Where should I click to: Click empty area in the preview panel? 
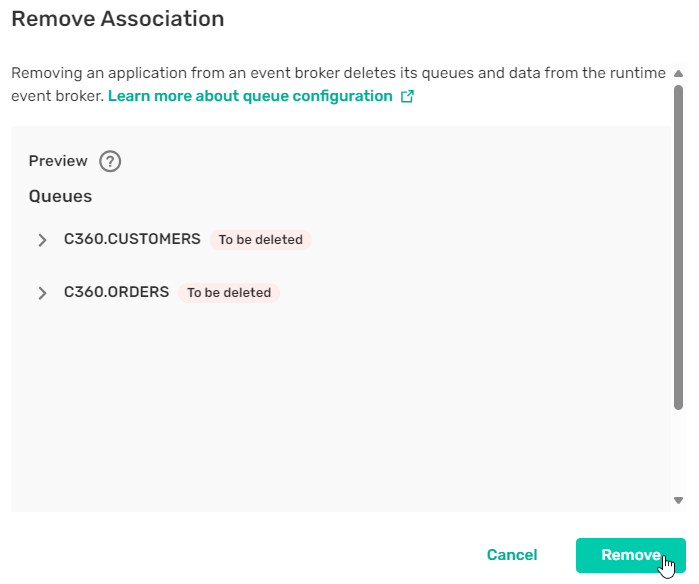click(x=340, y=410)
